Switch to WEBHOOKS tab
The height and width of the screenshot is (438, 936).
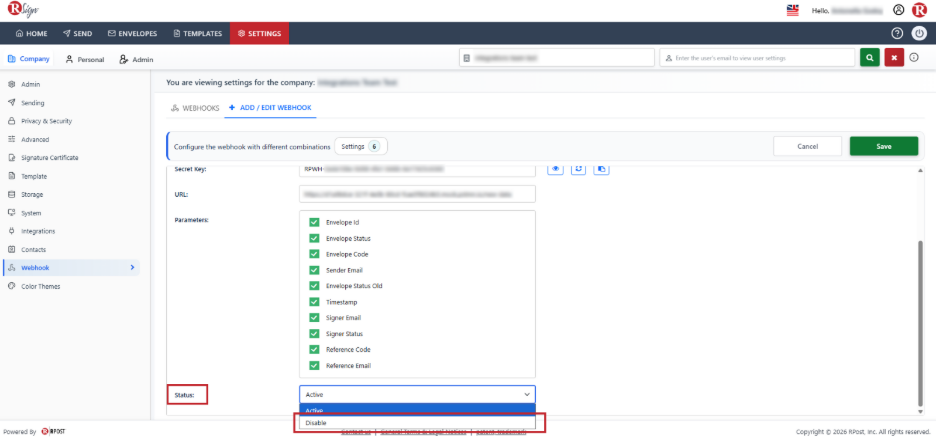point(195,108)
